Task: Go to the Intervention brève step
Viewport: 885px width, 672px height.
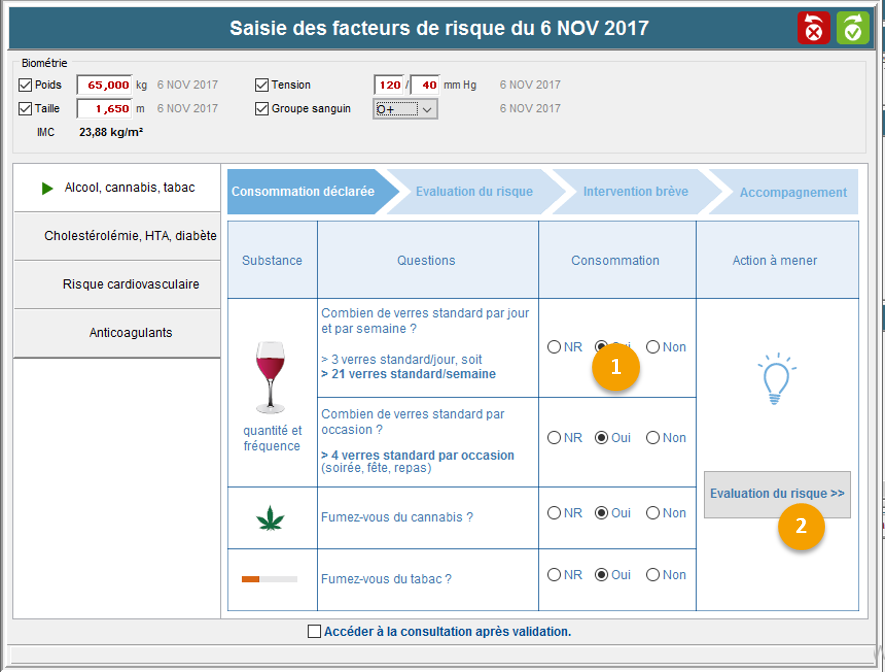Action: click(636, 192)
